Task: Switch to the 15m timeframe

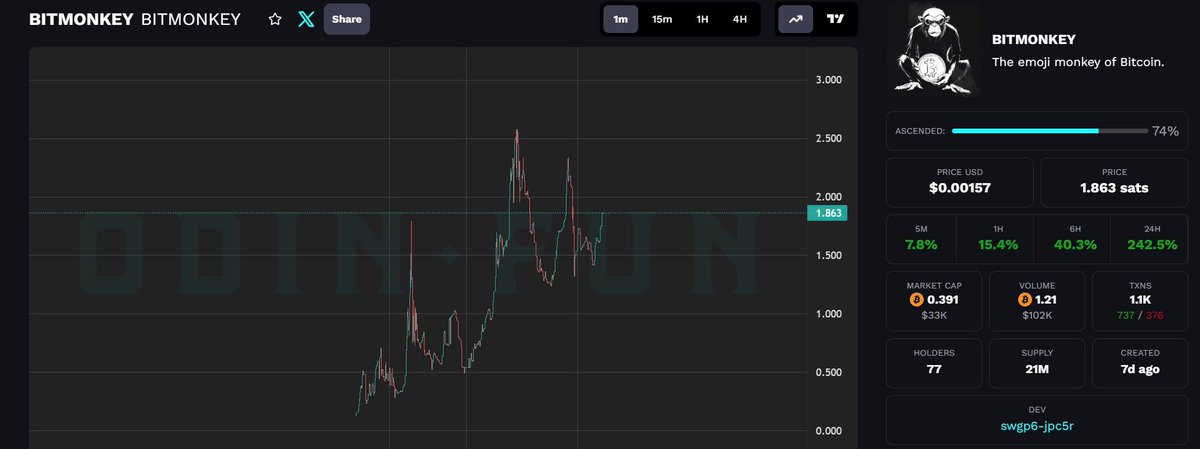Action: [662, 19]
